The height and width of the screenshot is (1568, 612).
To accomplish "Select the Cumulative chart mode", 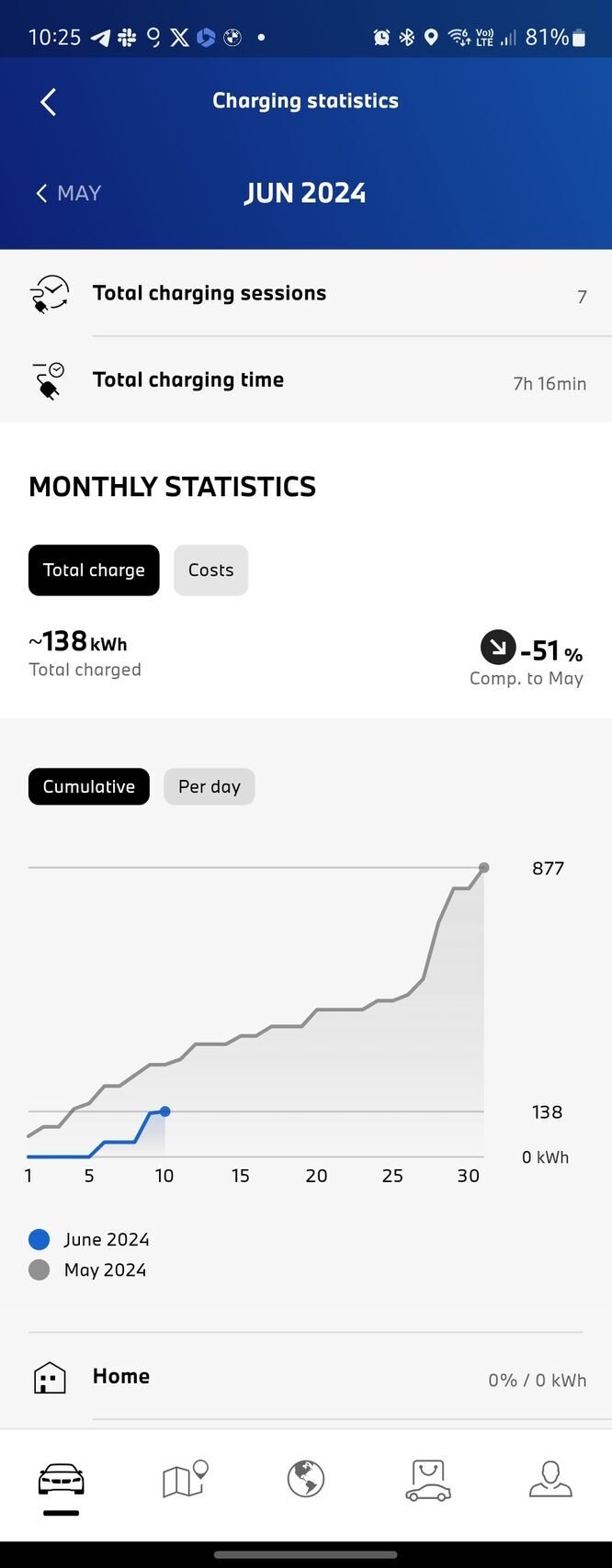I will tap(89, 786).
